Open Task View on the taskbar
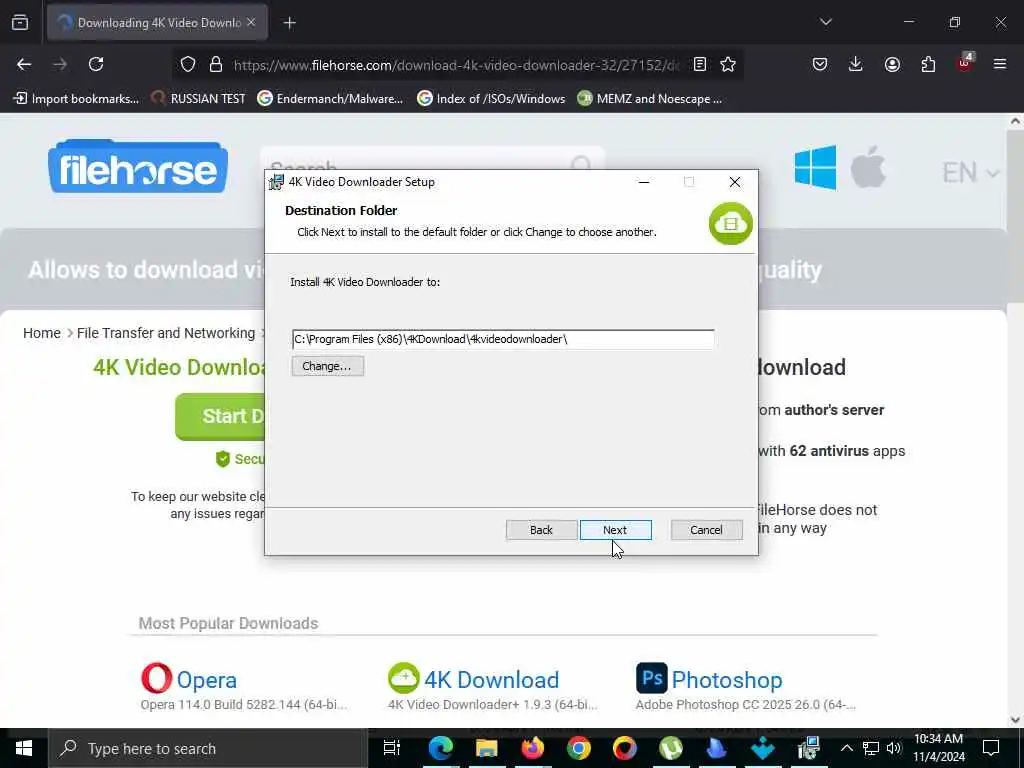1024x768 pixels. 391,748
